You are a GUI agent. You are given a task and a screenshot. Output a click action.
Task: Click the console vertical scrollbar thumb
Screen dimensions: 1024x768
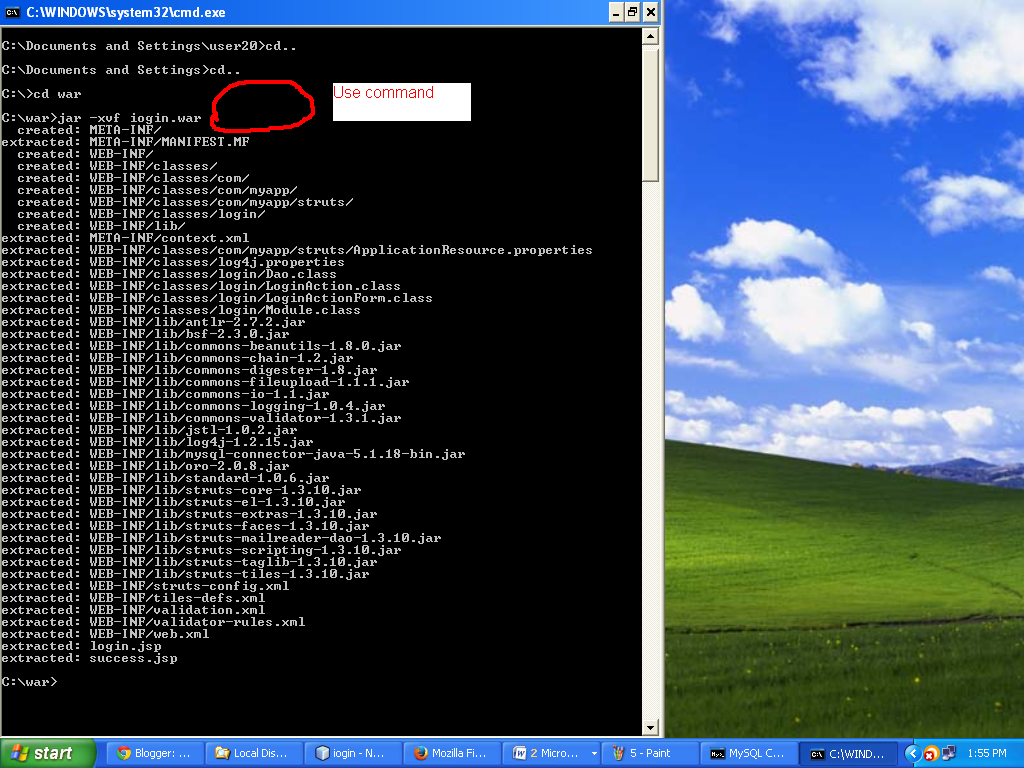click(x=650, y=114)
